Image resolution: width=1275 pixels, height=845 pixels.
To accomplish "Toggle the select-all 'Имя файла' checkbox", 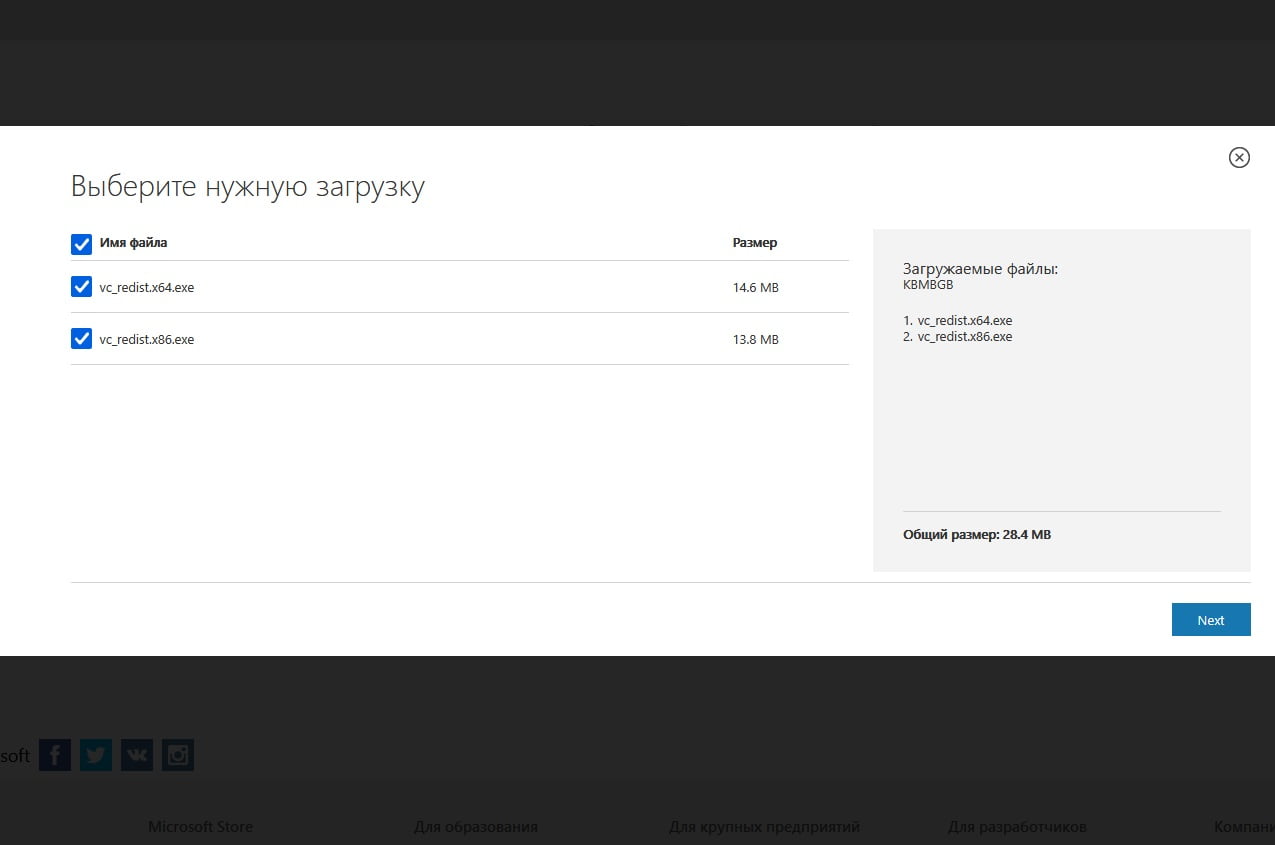I will (x=82, y=244).
